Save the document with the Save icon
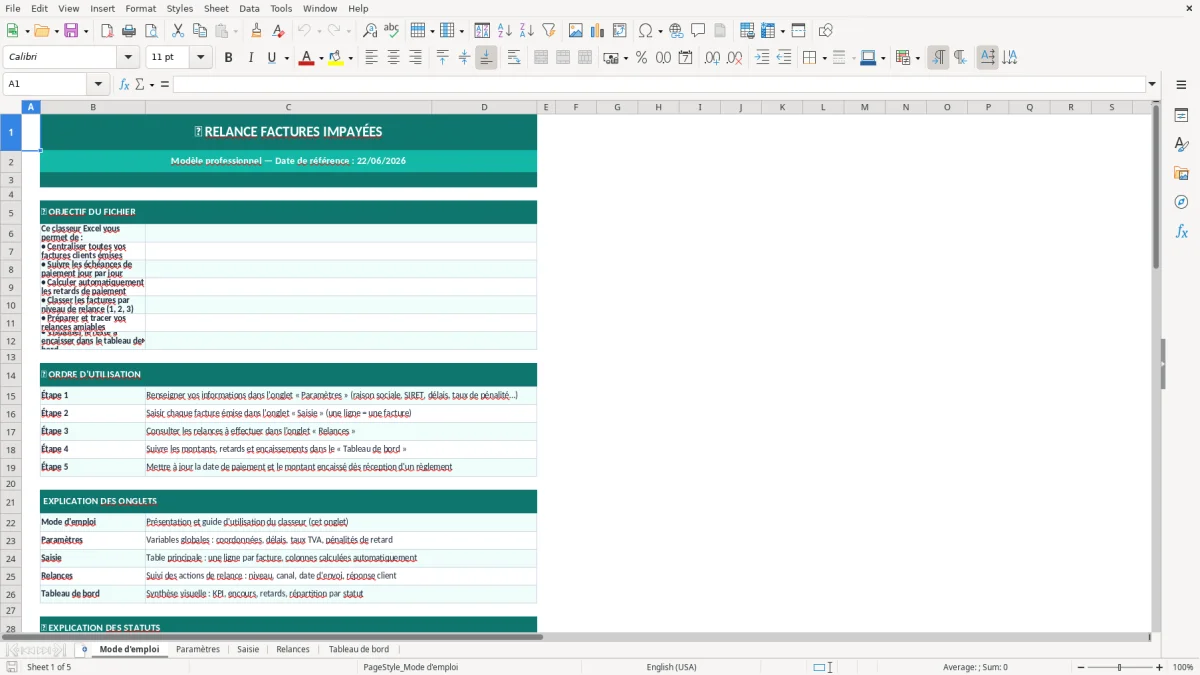Viewport: 1200px width, 675px height. [x=71, y=31]
